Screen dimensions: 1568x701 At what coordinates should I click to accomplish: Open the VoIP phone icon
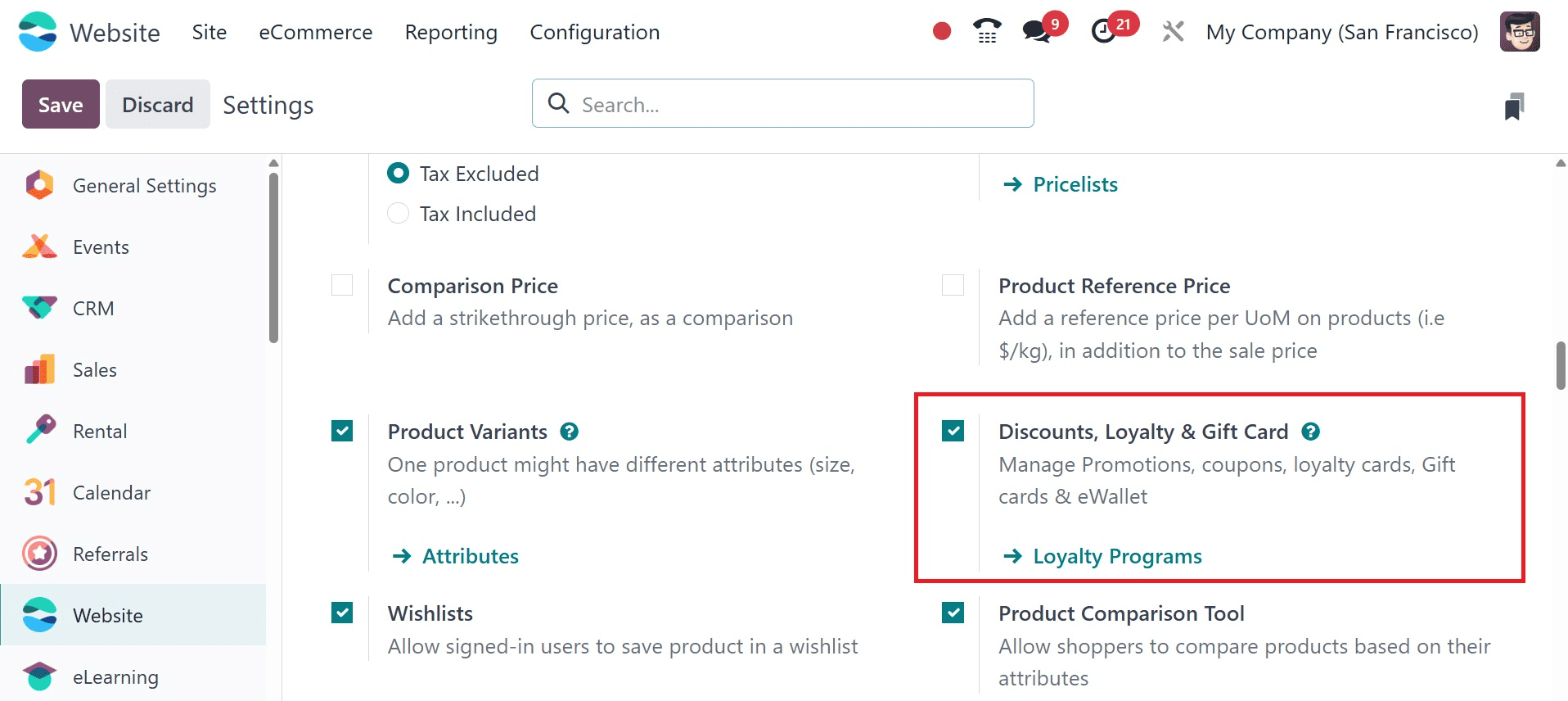(x=985, y=31)
